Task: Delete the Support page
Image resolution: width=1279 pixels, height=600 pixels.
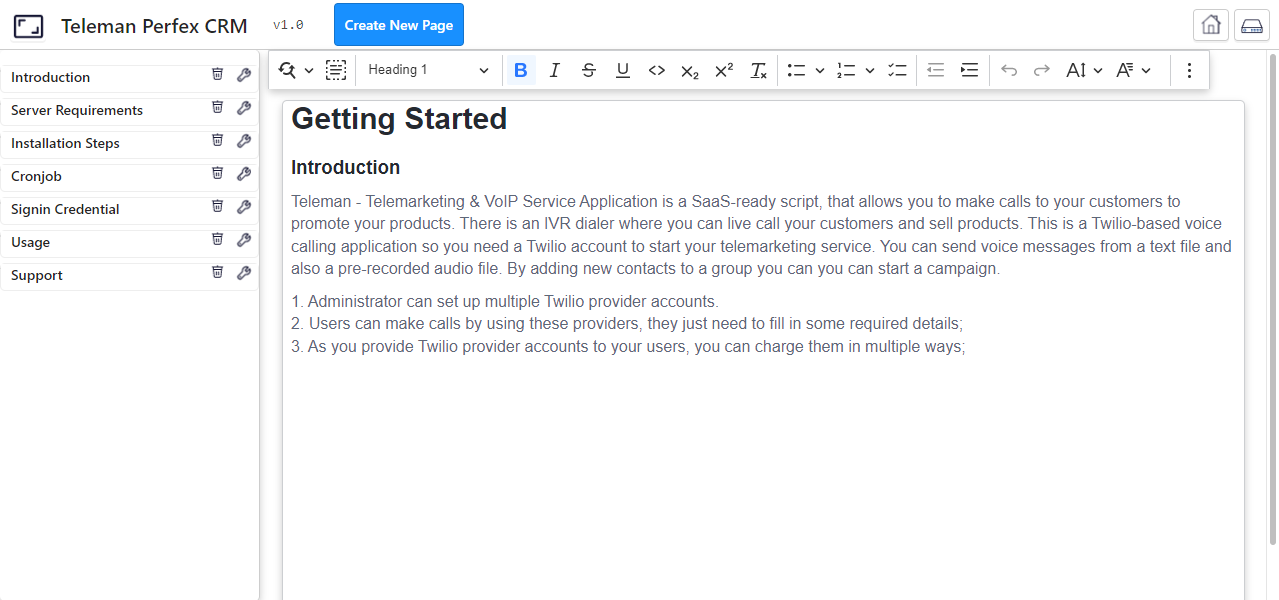Action: tap(217, 273)
